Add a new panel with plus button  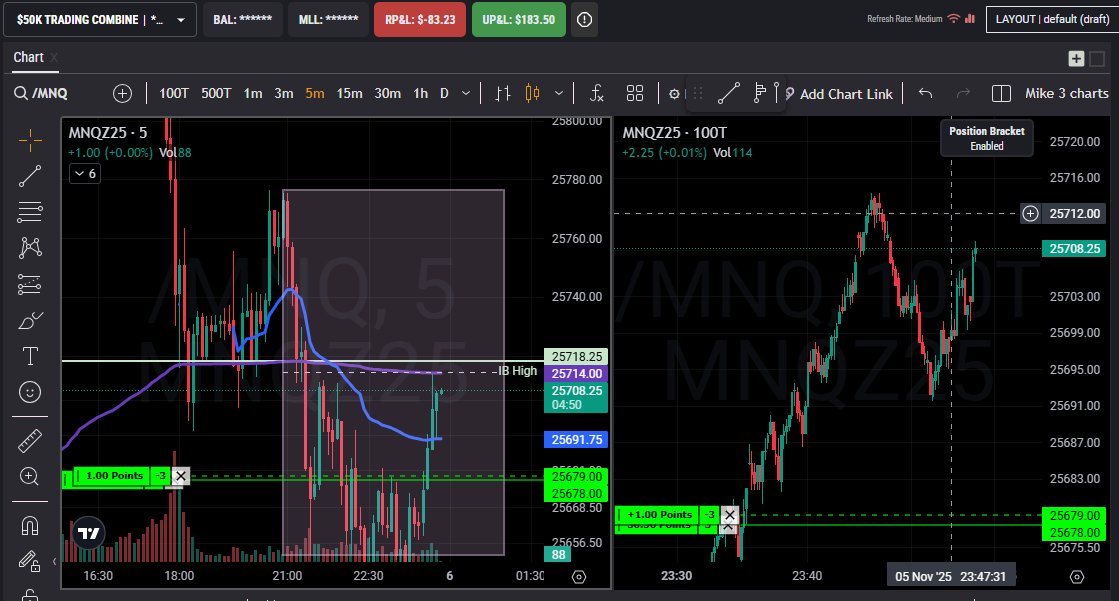click(x=1076, y=59)
